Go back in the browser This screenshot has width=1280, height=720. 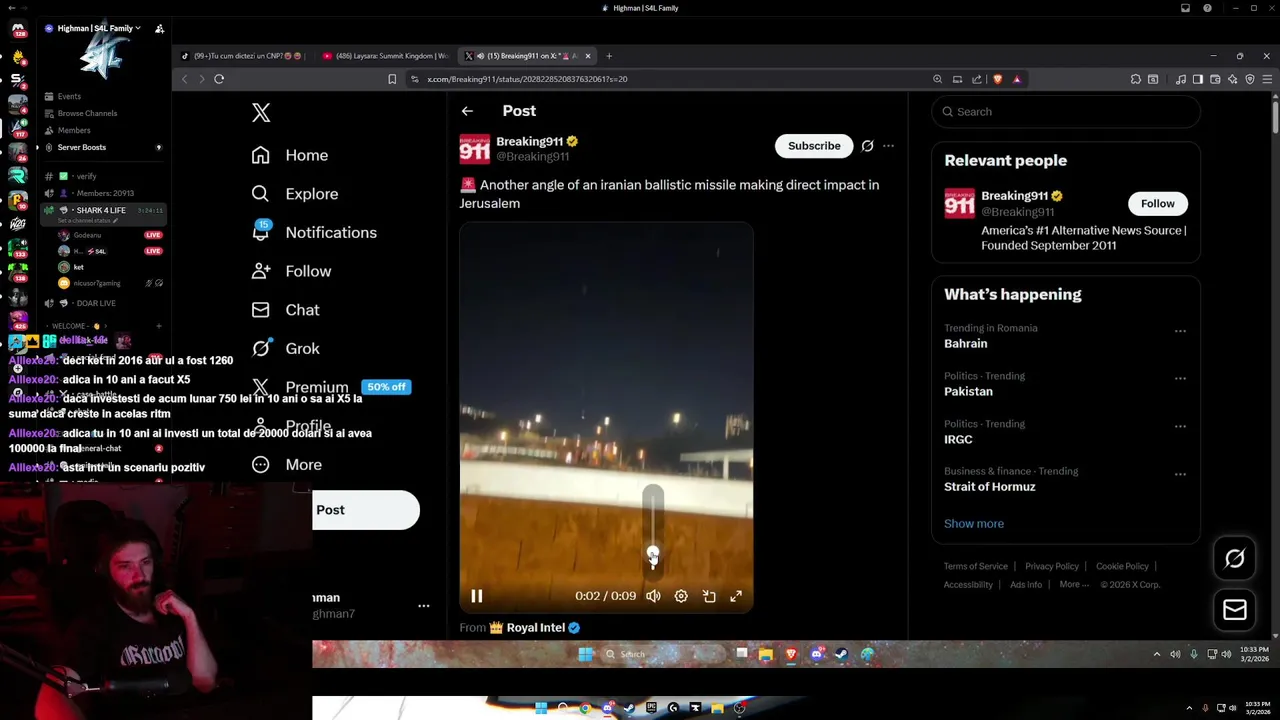tap(184, 79)
